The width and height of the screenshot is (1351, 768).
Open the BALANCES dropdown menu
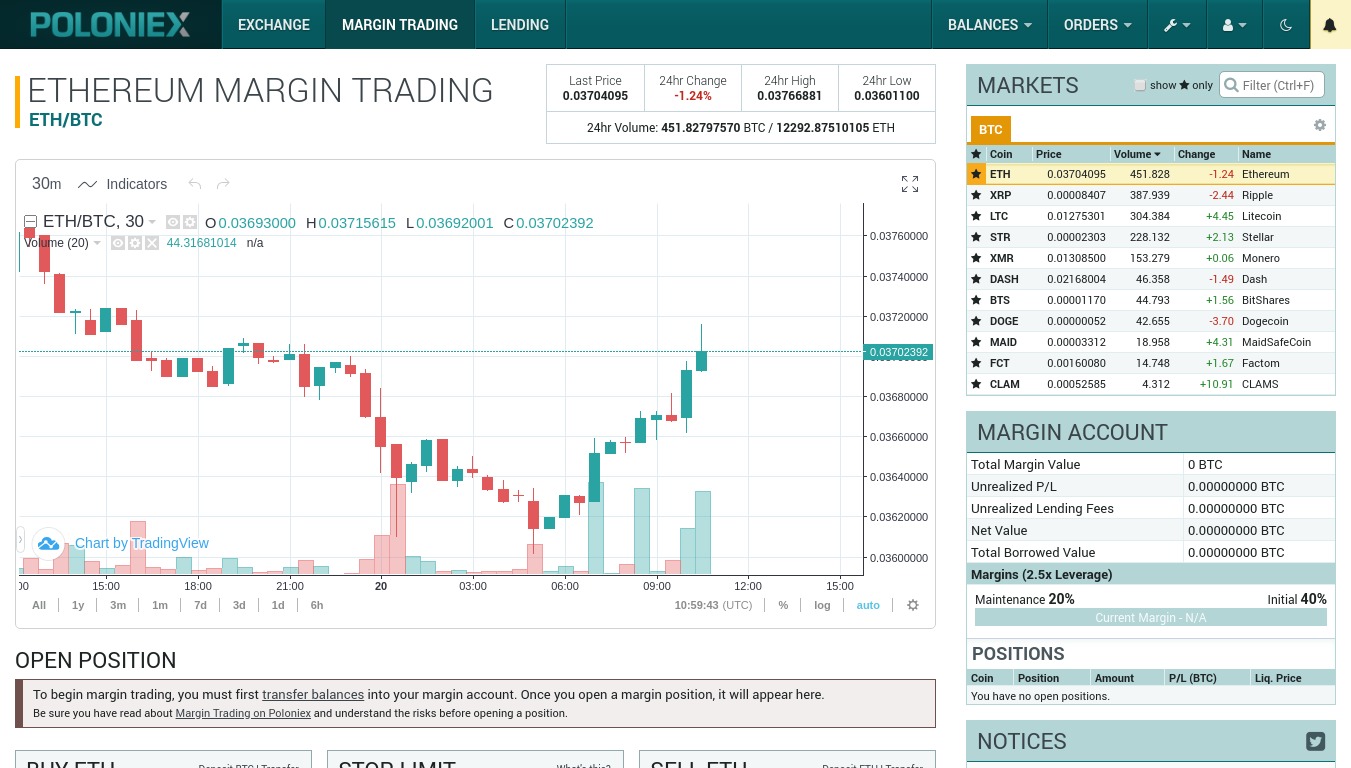[989, 24]
